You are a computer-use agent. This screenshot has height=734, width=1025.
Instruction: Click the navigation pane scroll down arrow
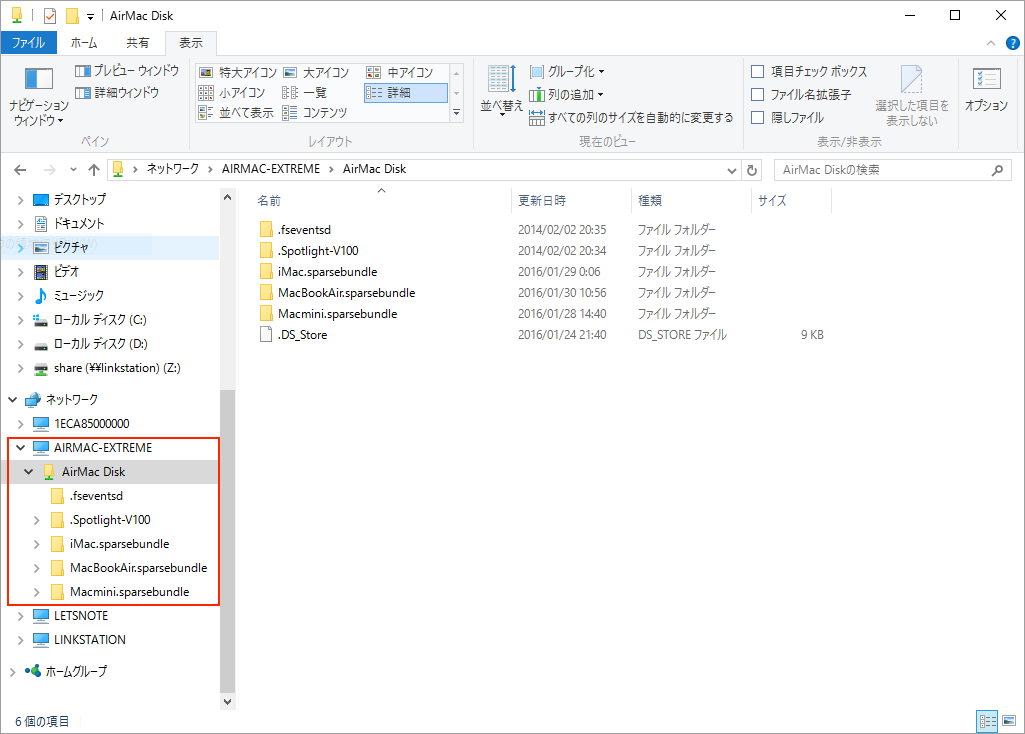[227, 702]
